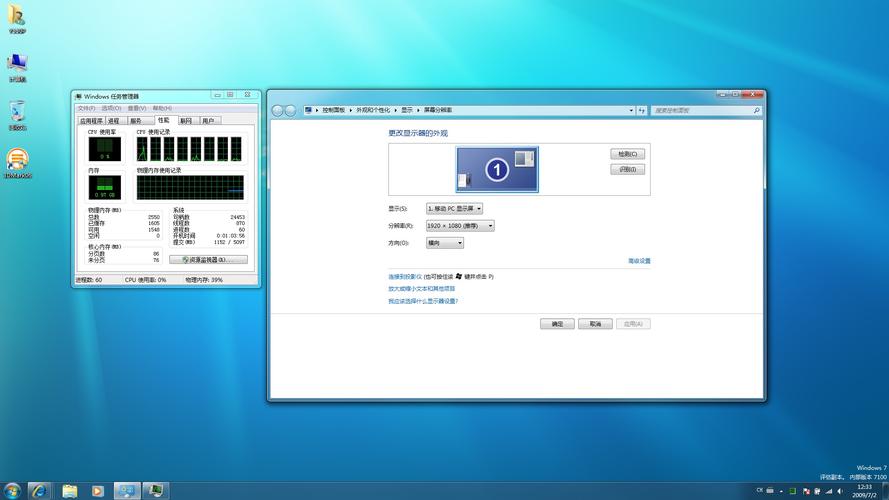The image size is (889, 500).
Task: Switch to the 进程 (Processes) tab
Action: [114, 120]
